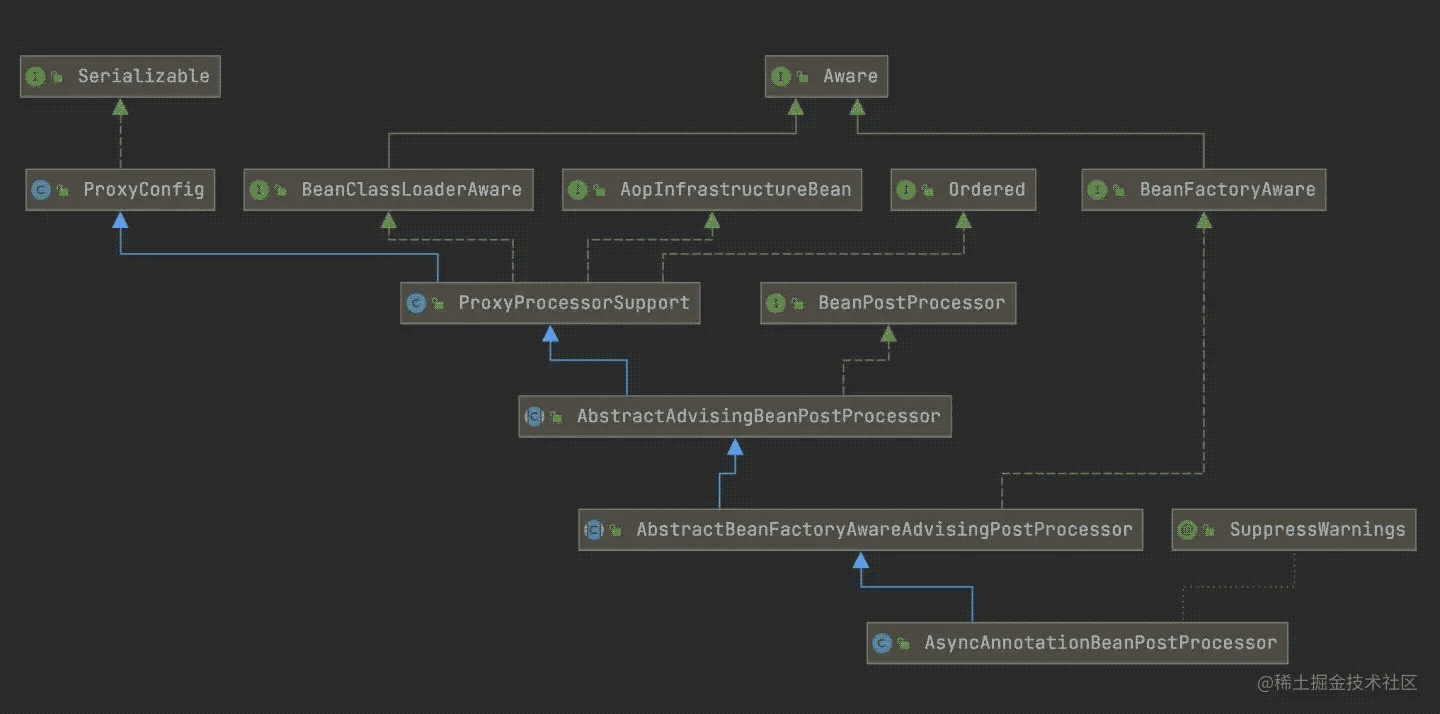Click the abstract class icon on AbstractAdvisingBeanPostProcessor

click(x=535, y=416)
